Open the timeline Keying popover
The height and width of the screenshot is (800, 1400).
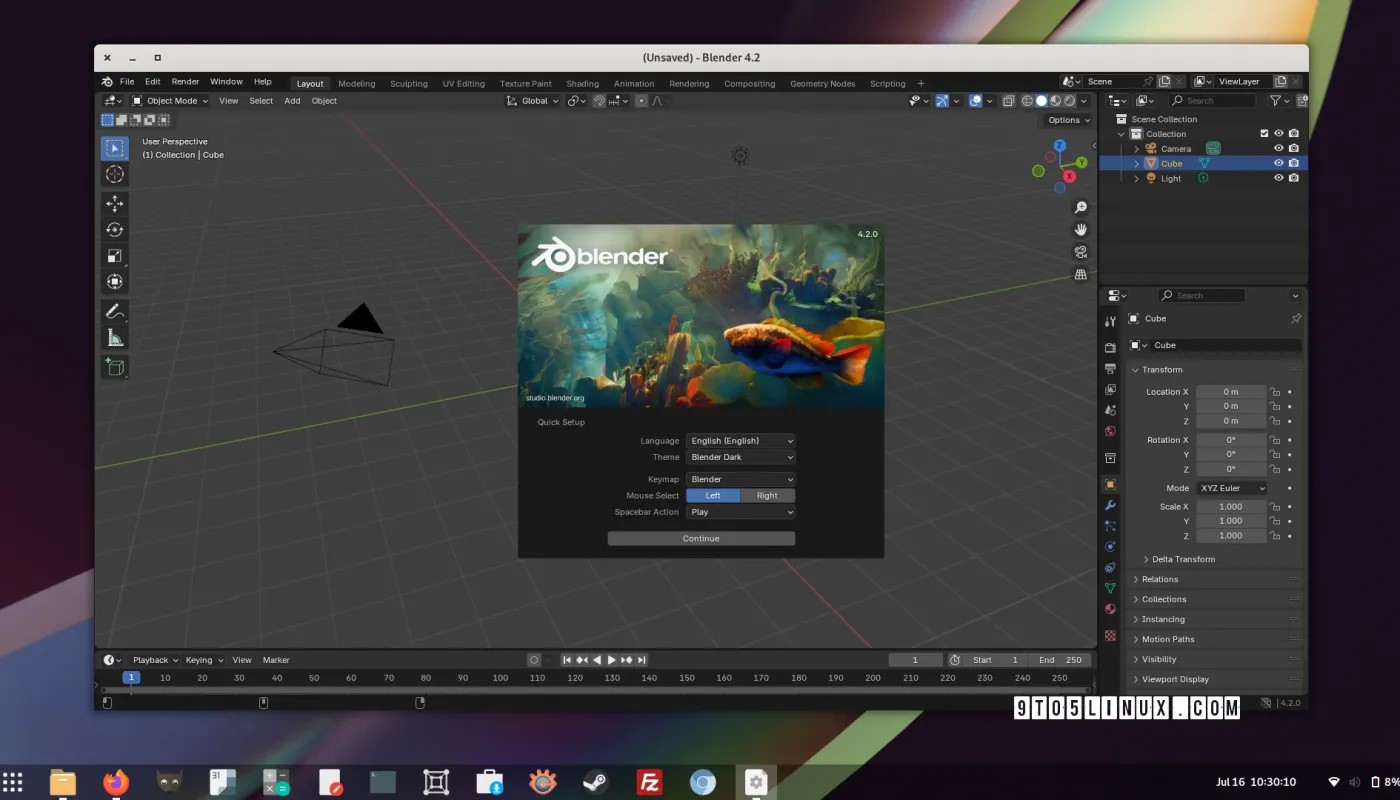[203, 660]
